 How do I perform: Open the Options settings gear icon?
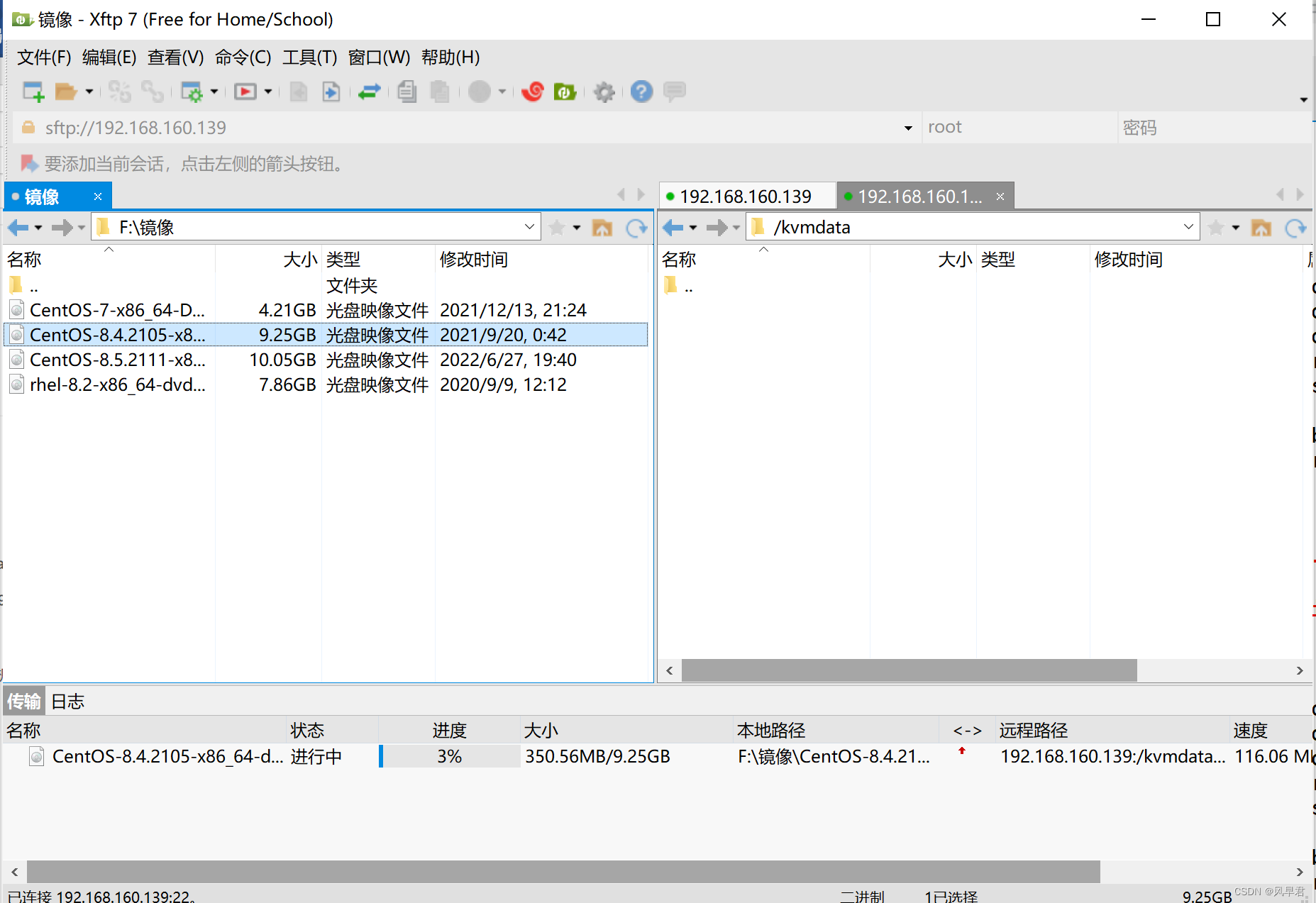point(604,92)
